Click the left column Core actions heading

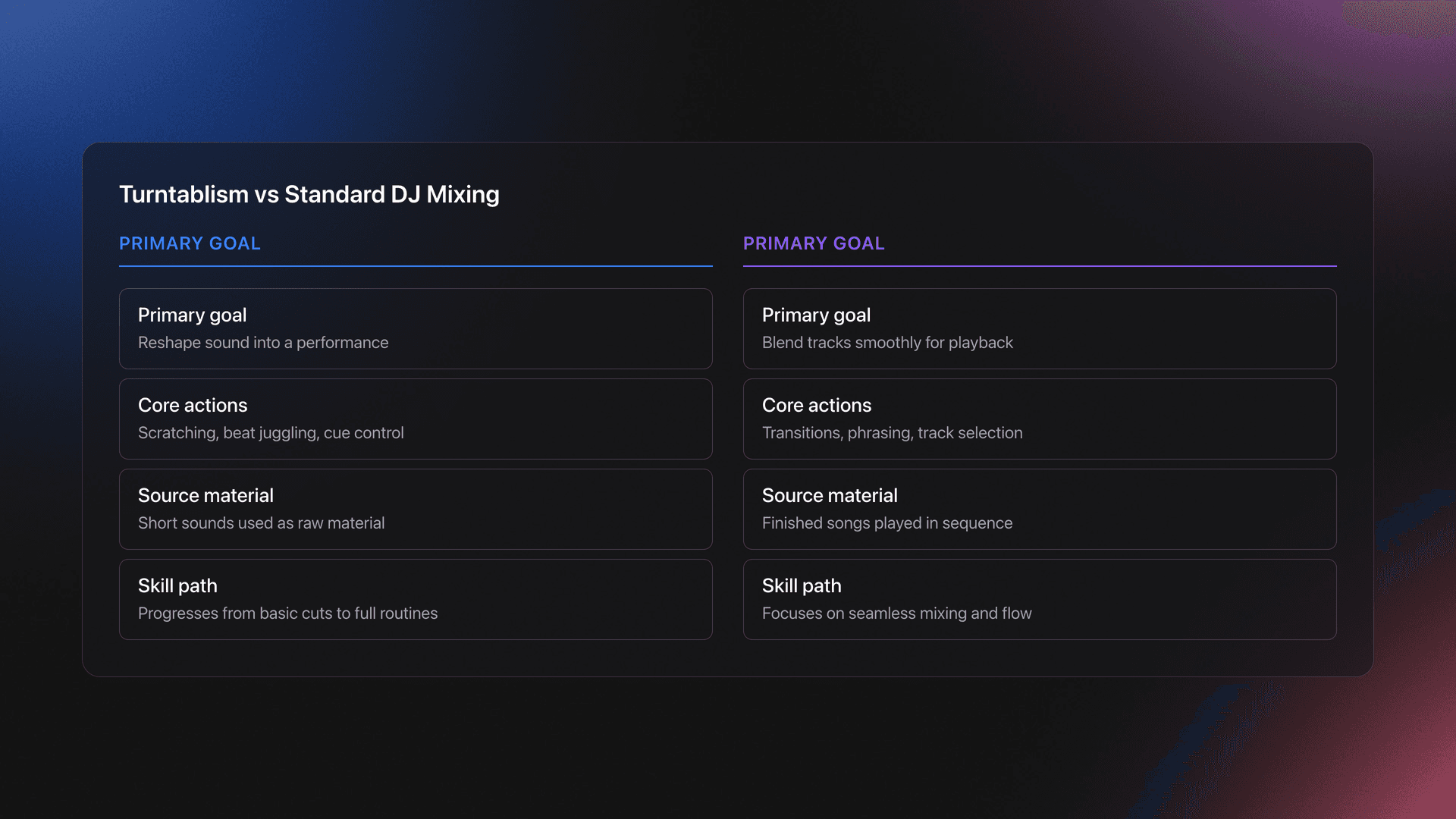[x=193, y=405]
